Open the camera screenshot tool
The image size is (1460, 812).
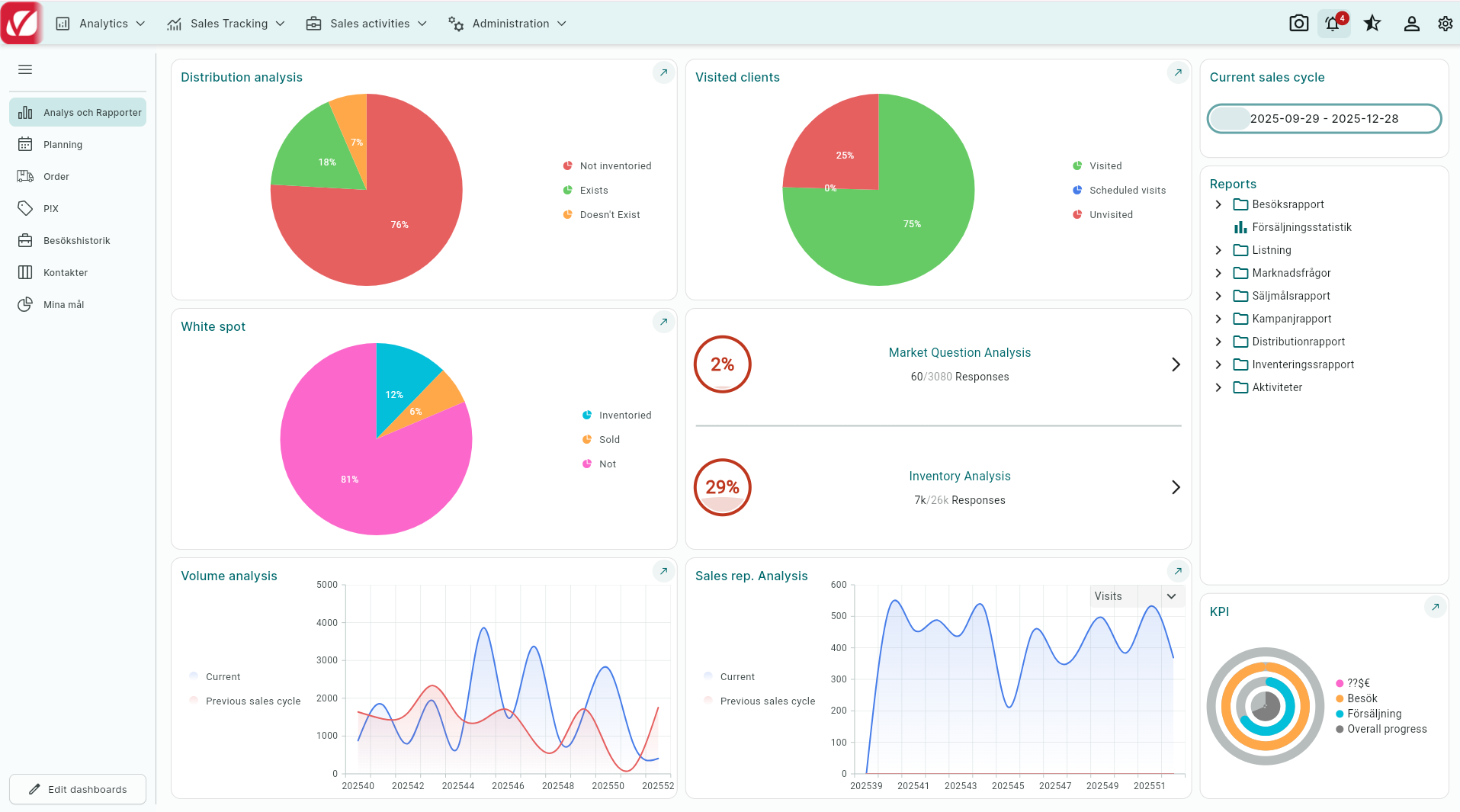tap(1298, 24)
